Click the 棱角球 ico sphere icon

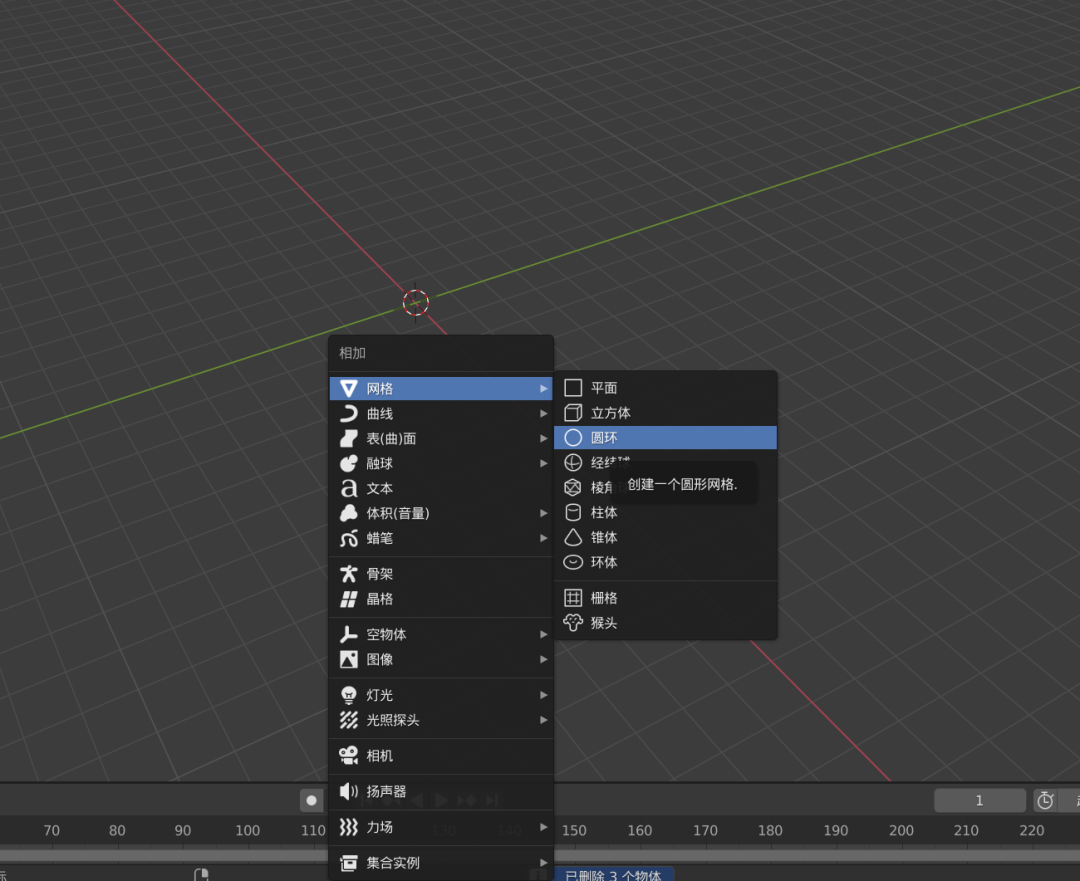point(573,488)
